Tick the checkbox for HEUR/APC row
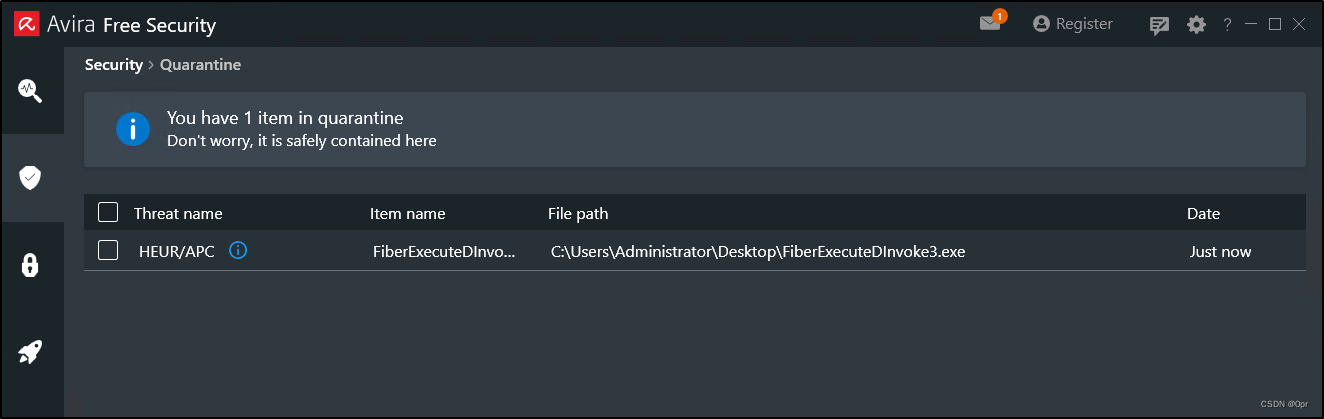Viewport: 1324px width, 419px height. click(x=108, y=250)
